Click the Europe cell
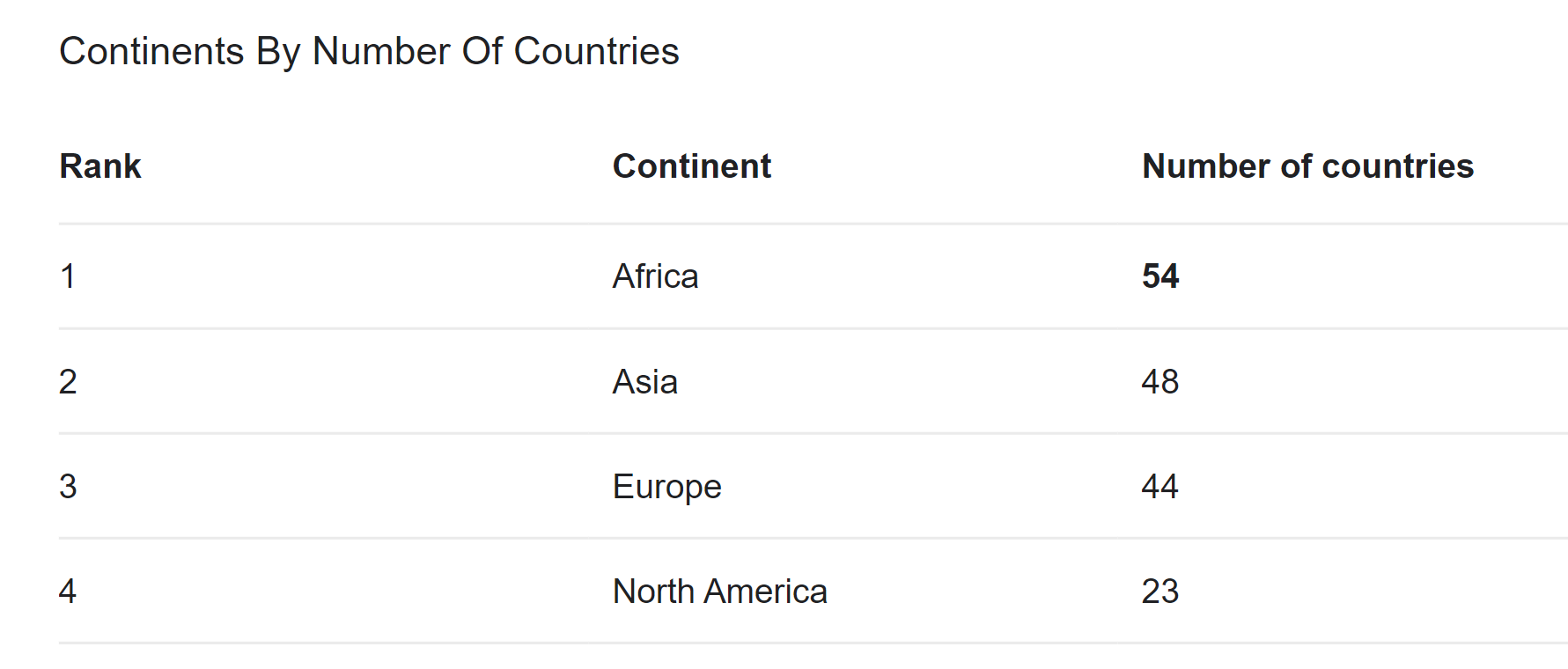 (x=666, y=487)
